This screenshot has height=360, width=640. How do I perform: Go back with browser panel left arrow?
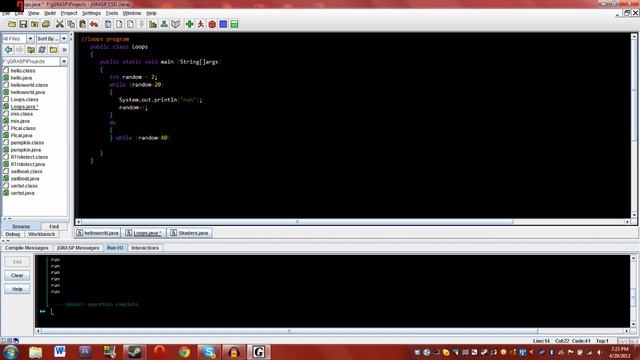click(8, 50)
